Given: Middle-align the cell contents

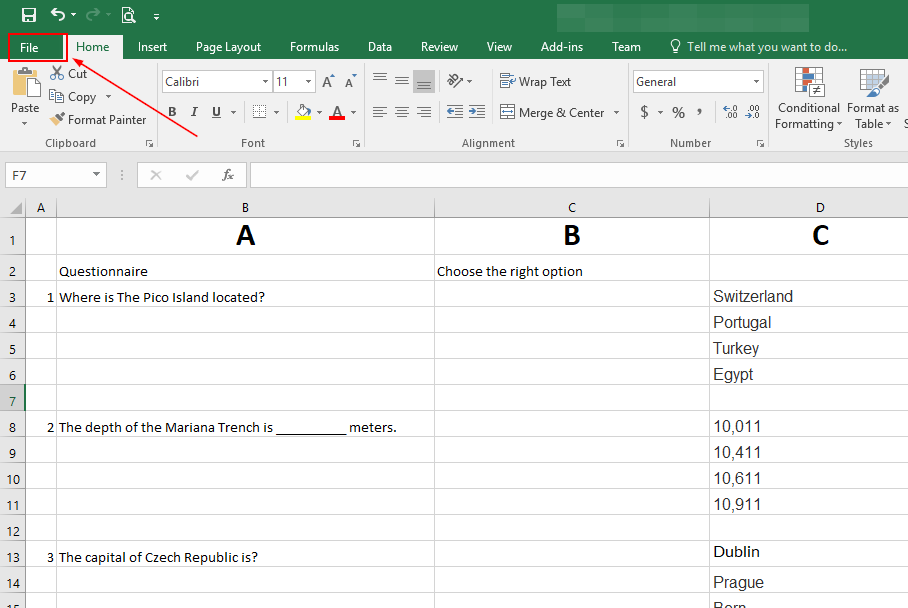Looking at the screenshot, I should pos(402,82).
